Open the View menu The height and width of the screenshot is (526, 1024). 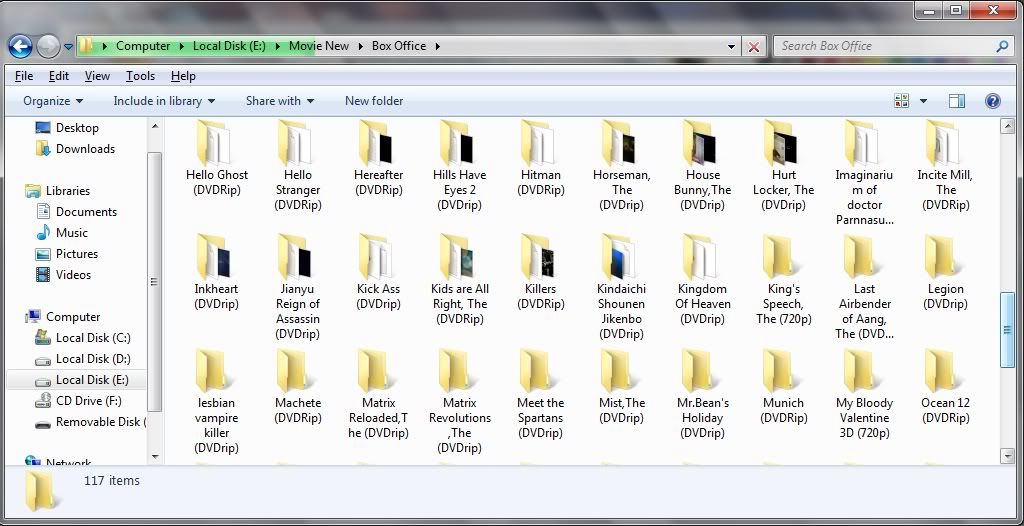97,76
